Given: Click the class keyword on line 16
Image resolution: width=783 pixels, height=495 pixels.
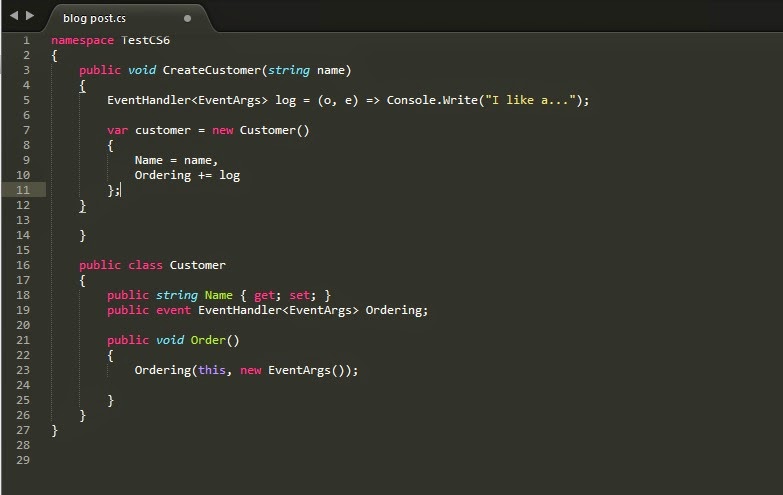Looking at the screenshot, I should click(x=145, y=265).
